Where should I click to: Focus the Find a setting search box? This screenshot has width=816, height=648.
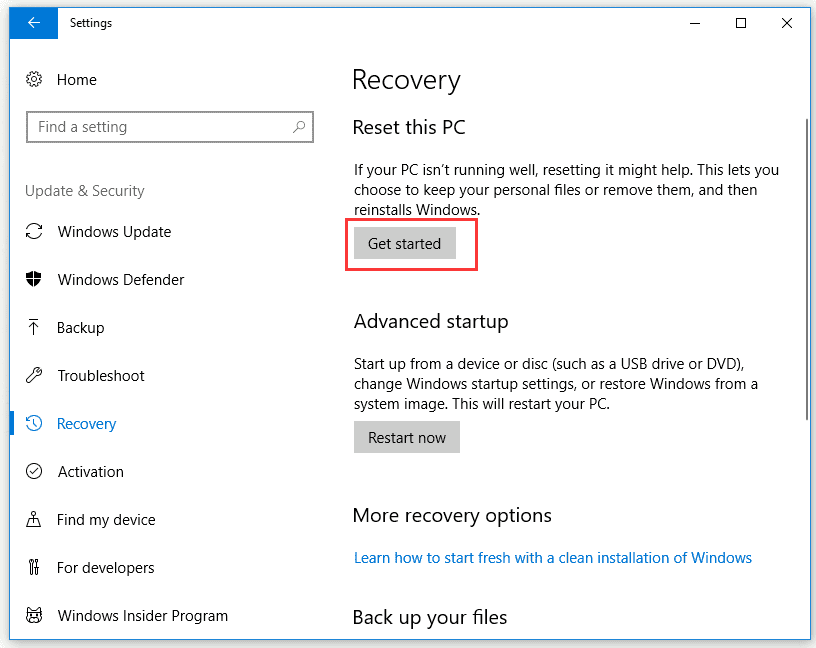point(160,127)
